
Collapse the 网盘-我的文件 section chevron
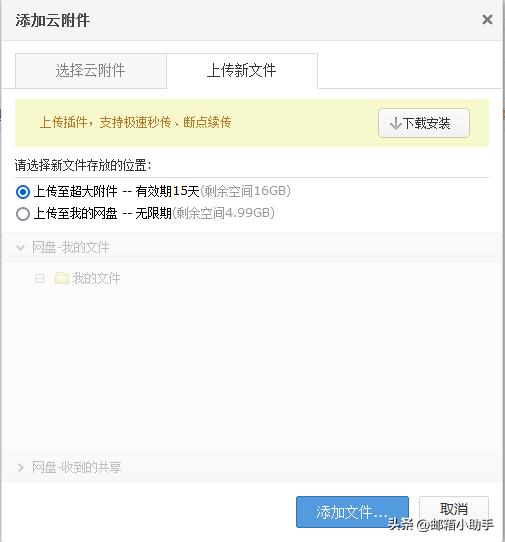[21, 247]
